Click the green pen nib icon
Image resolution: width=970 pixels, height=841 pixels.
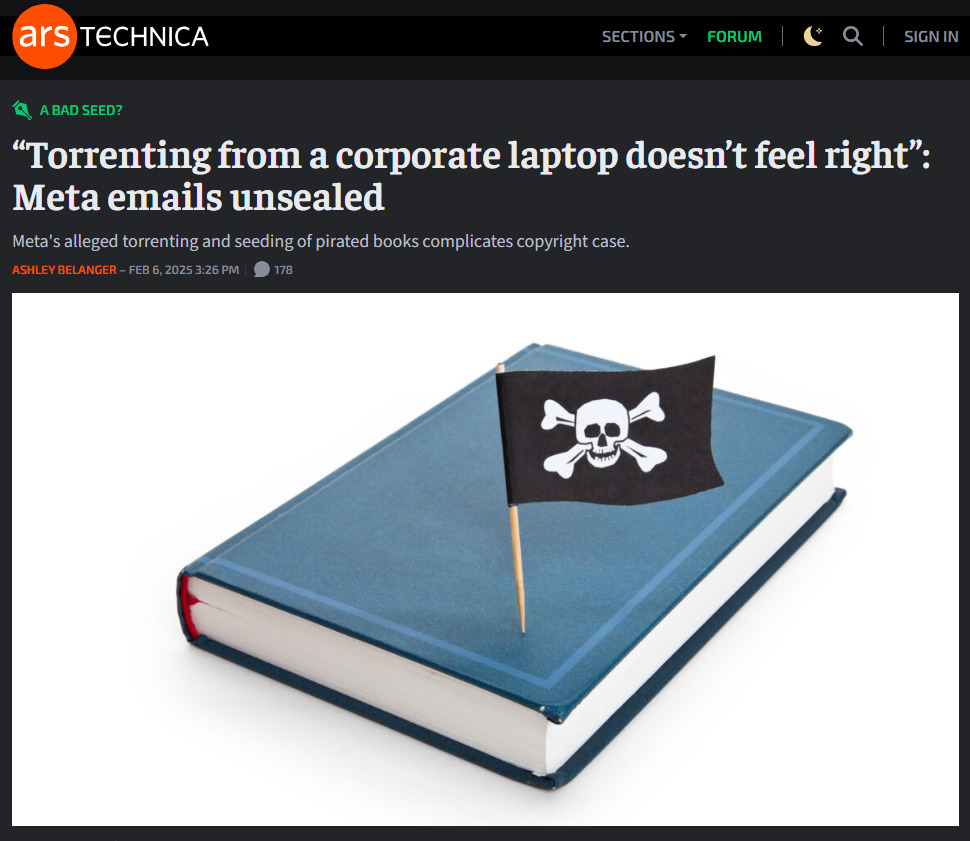tap(22, 110)
